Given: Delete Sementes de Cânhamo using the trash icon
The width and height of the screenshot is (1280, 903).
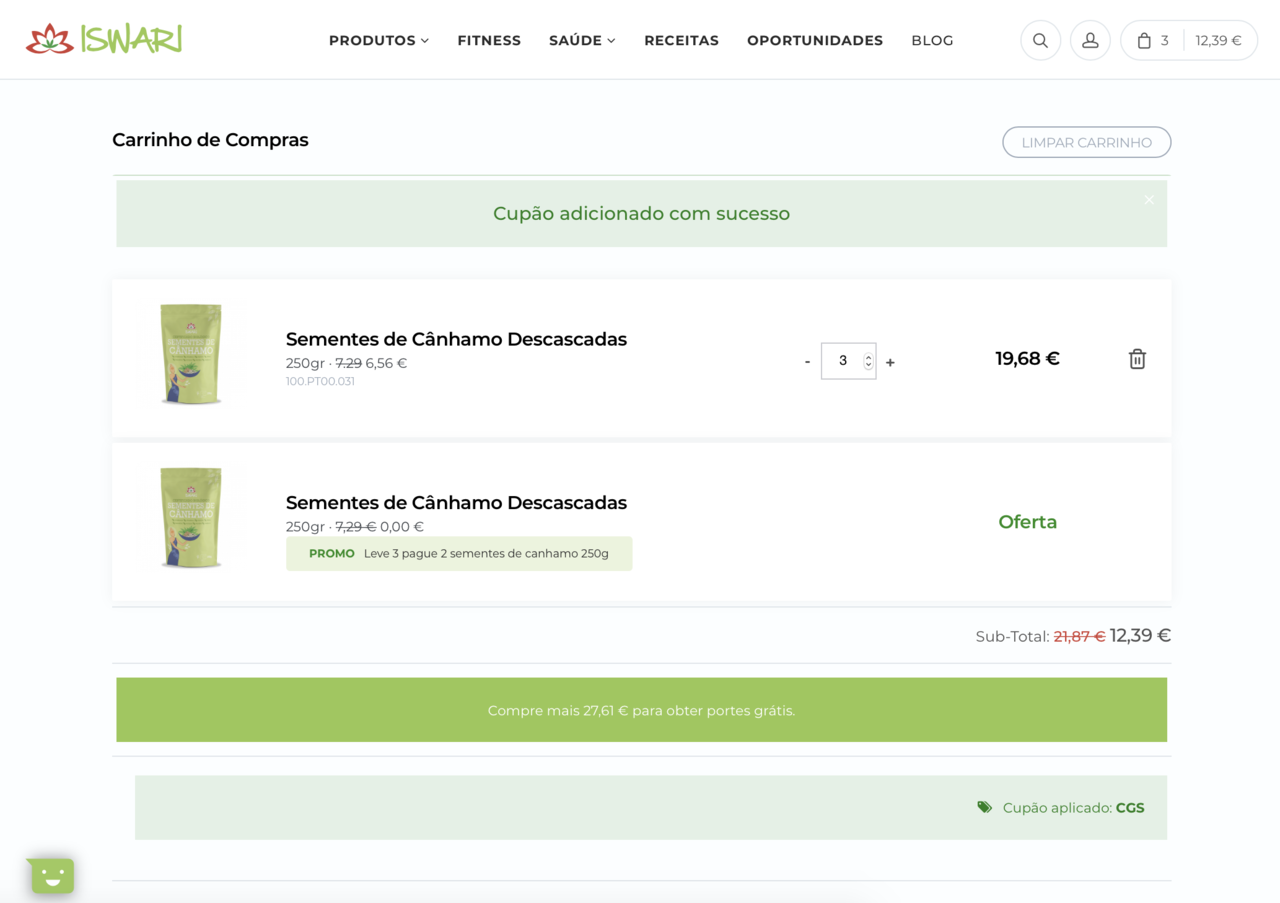Looking at the screenshot, I should pos(1137,358).
